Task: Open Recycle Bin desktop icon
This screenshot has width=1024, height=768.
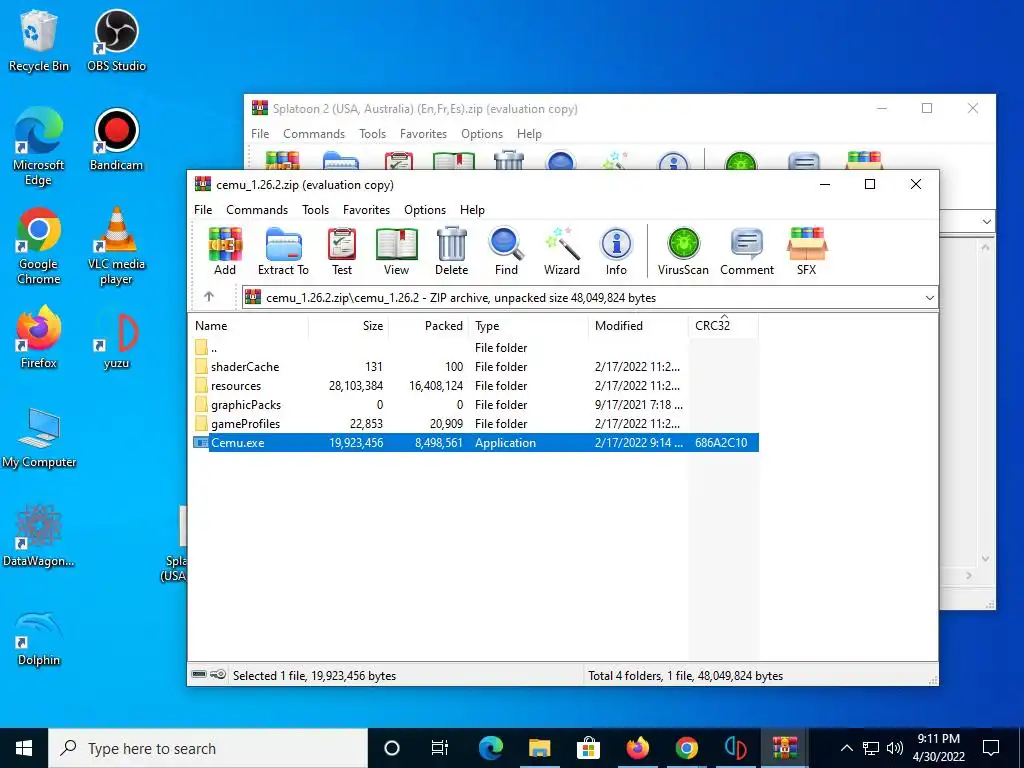Action: [x=39, y=40]
